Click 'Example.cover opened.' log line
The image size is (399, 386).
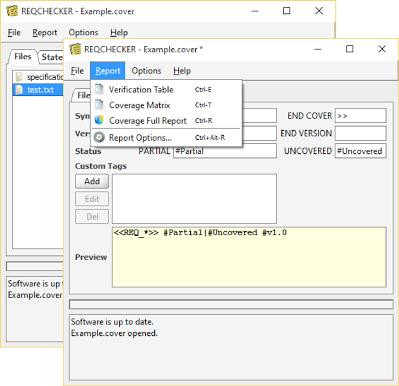(114, 333)
